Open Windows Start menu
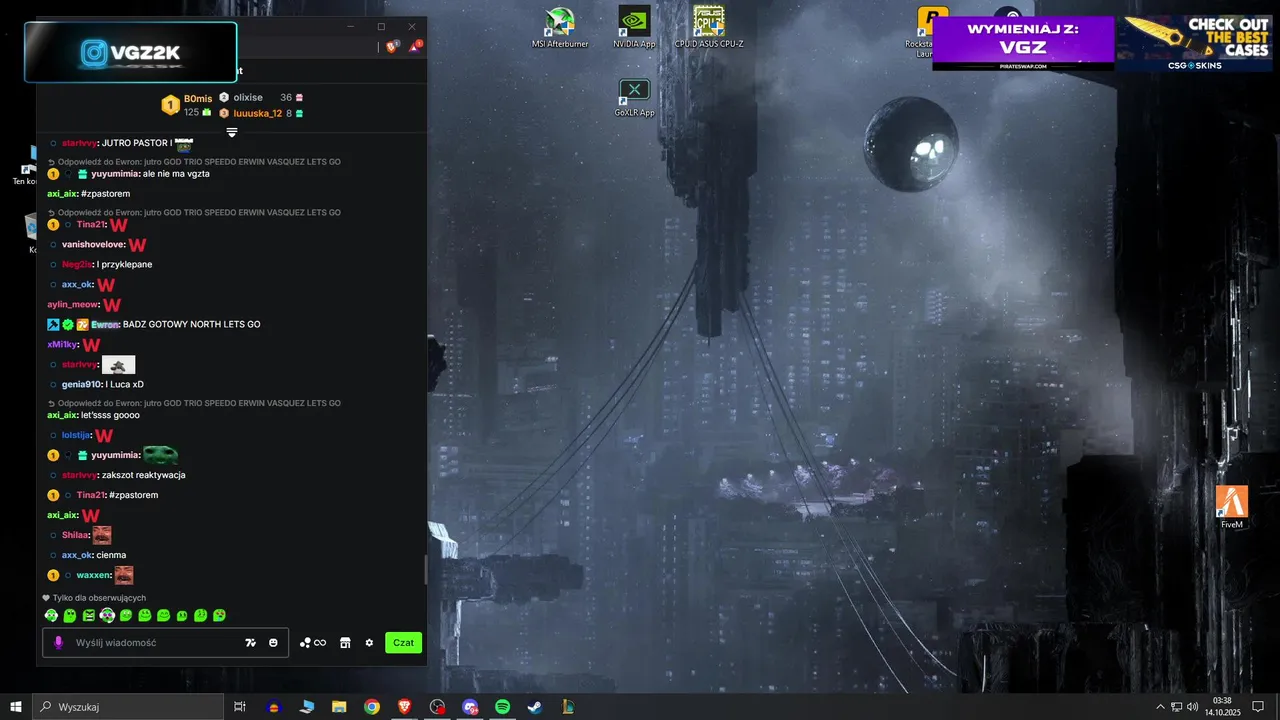Screen dimensions: 1280x720 [x=15, y=707]
